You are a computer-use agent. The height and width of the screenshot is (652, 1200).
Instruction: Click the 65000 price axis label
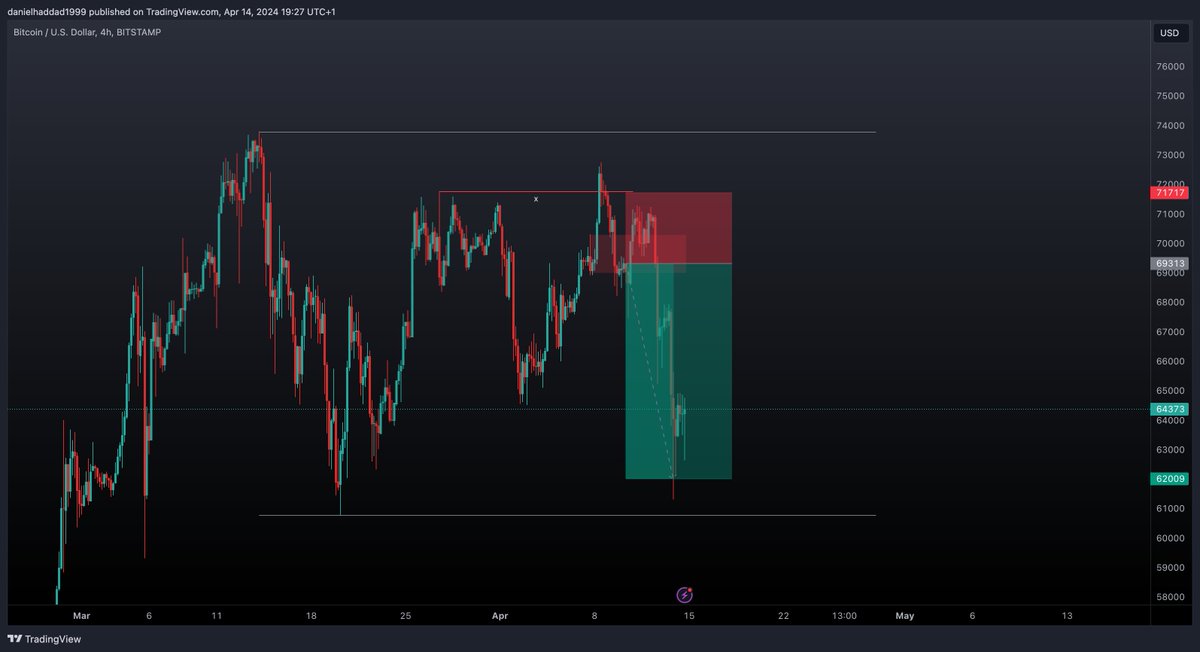tap(1171, 391)
